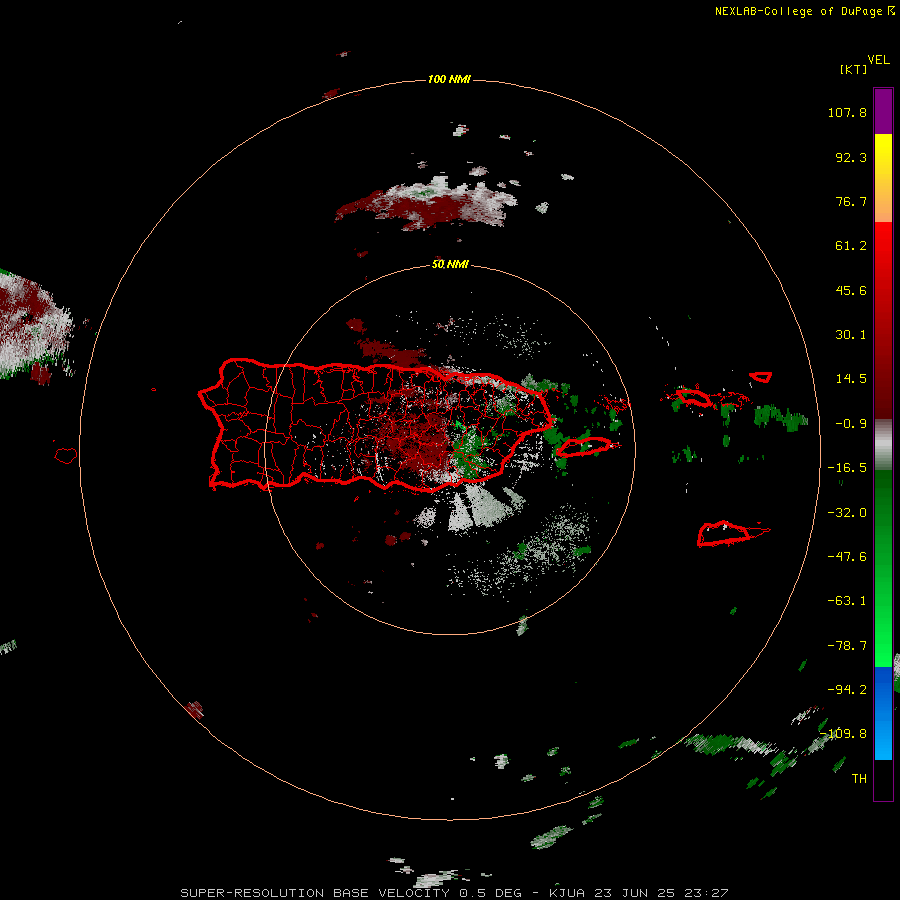The width and height of the screenshot is (900, 900).
Task: Click the 61.2 legend value
Action: [x=851, y=246]
